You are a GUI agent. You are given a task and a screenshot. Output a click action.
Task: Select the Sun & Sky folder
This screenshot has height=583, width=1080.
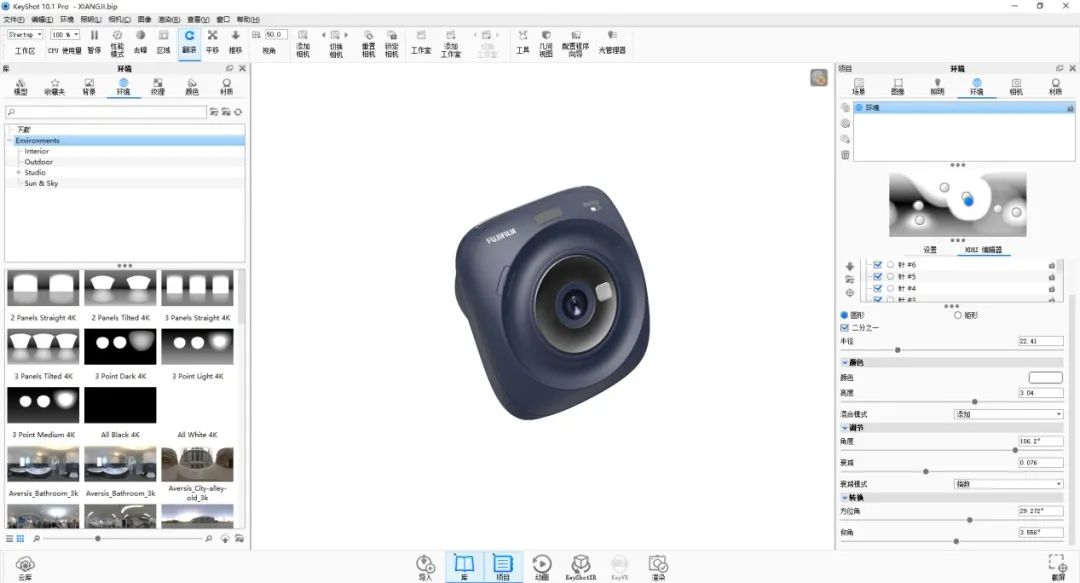point(41,183)
